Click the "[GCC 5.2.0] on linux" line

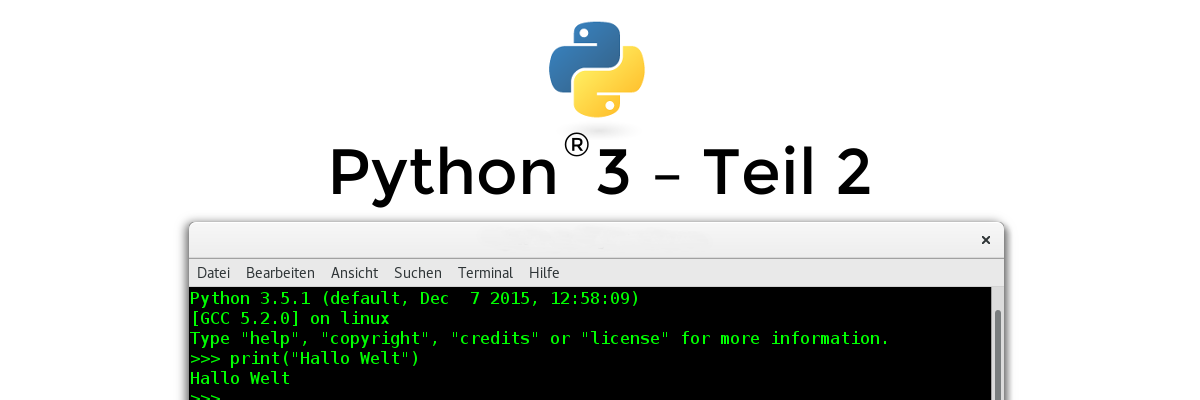[x=289, y=318]
